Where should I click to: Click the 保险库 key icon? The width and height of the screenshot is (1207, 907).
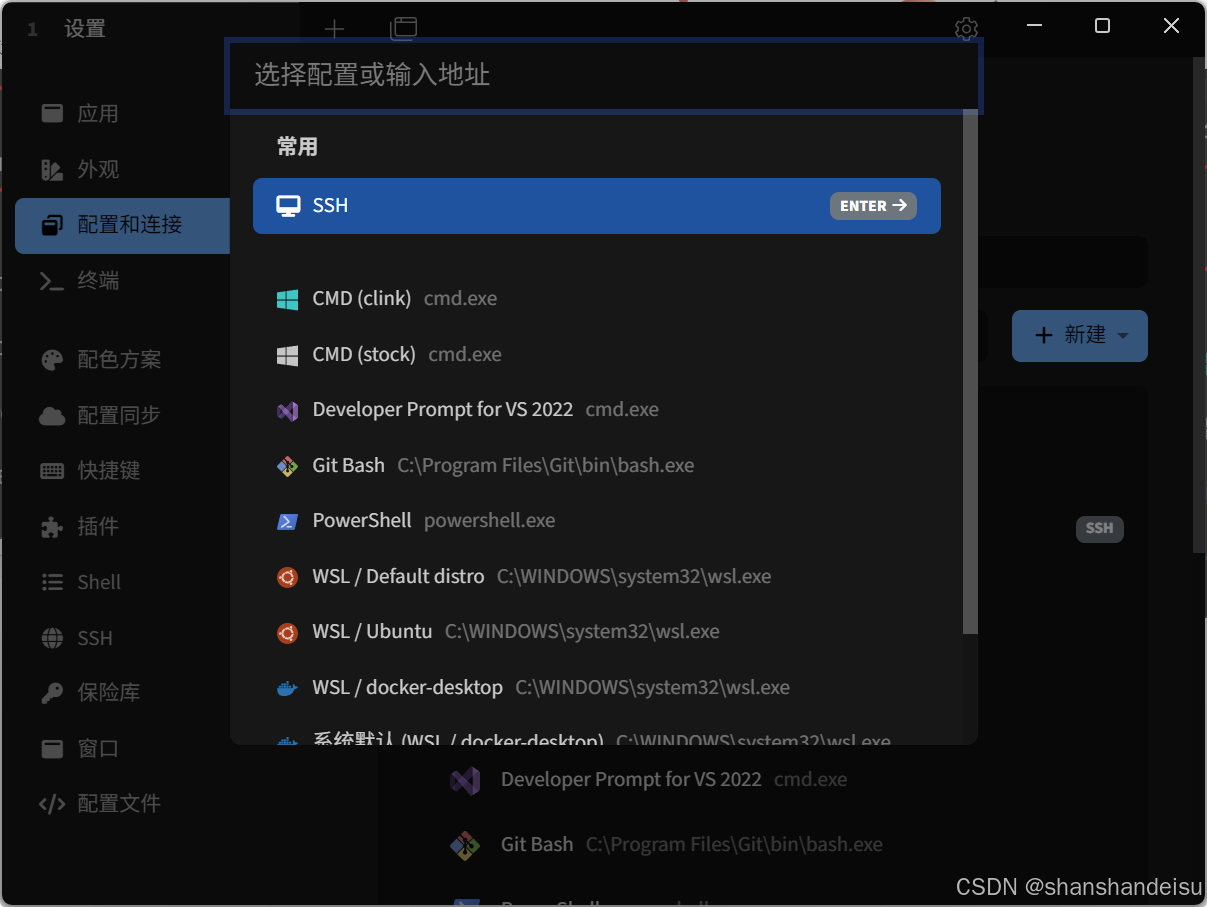(52, 692)
